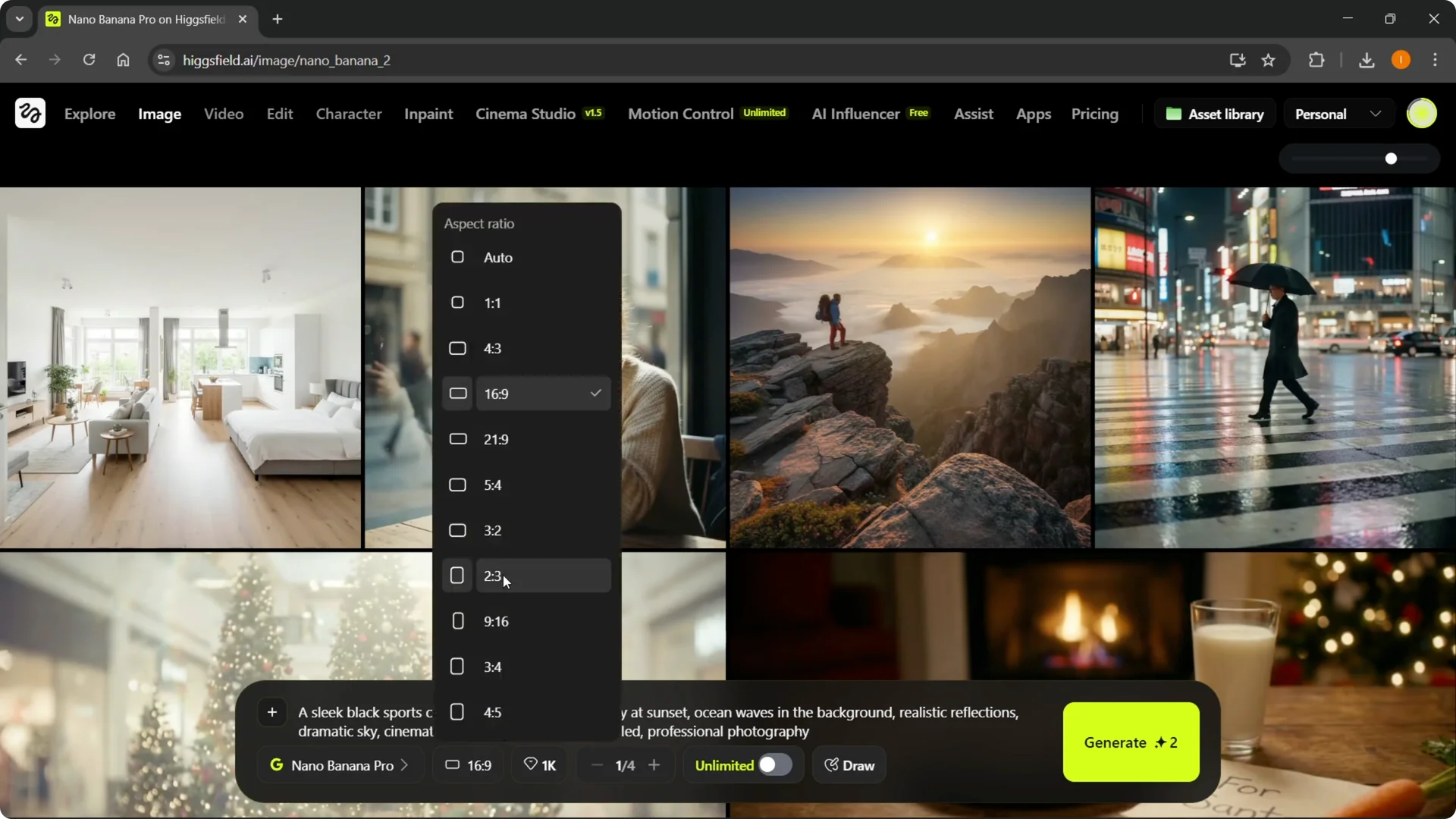
Task: Open the Motion Control menu item
Action: [679, 114]
